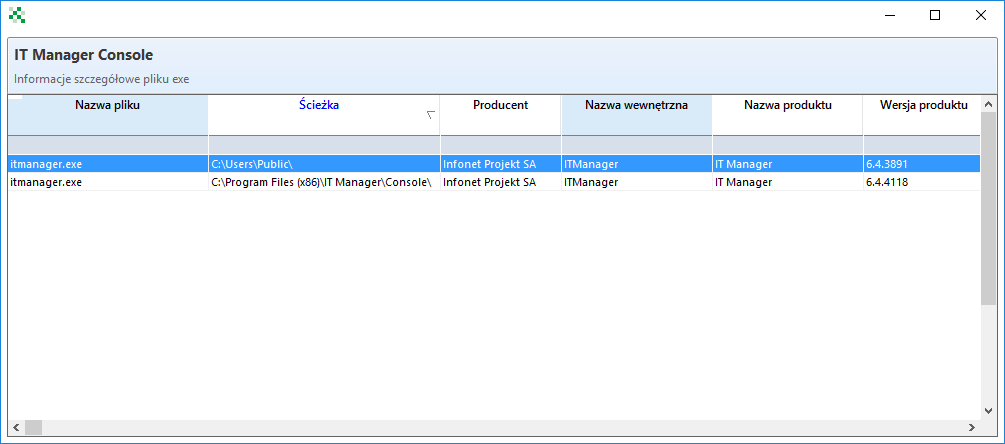Click horizontal scrollbar left arrow
This screenshot has height=444, width=1005.
click(16, 427)
